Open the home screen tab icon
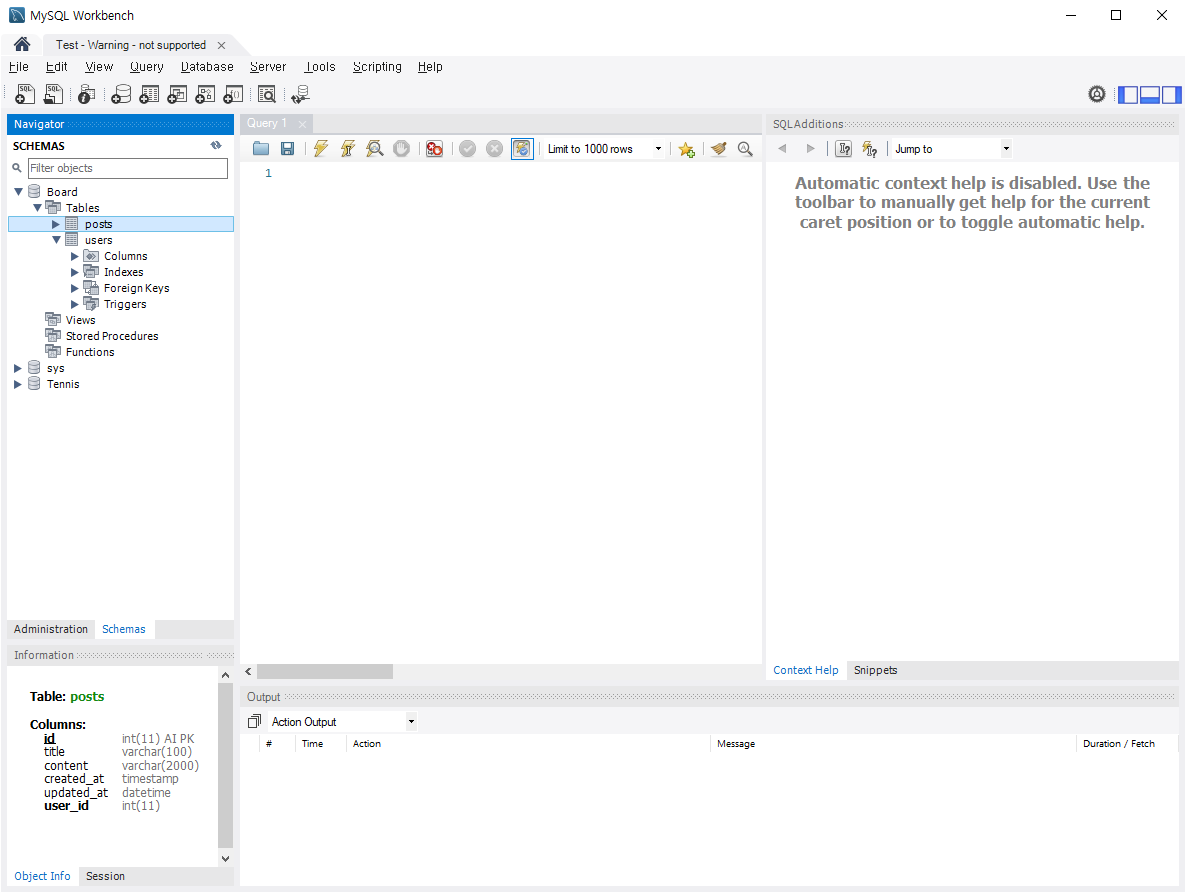This screenshot has height=893, width=1186. point(22,45)
